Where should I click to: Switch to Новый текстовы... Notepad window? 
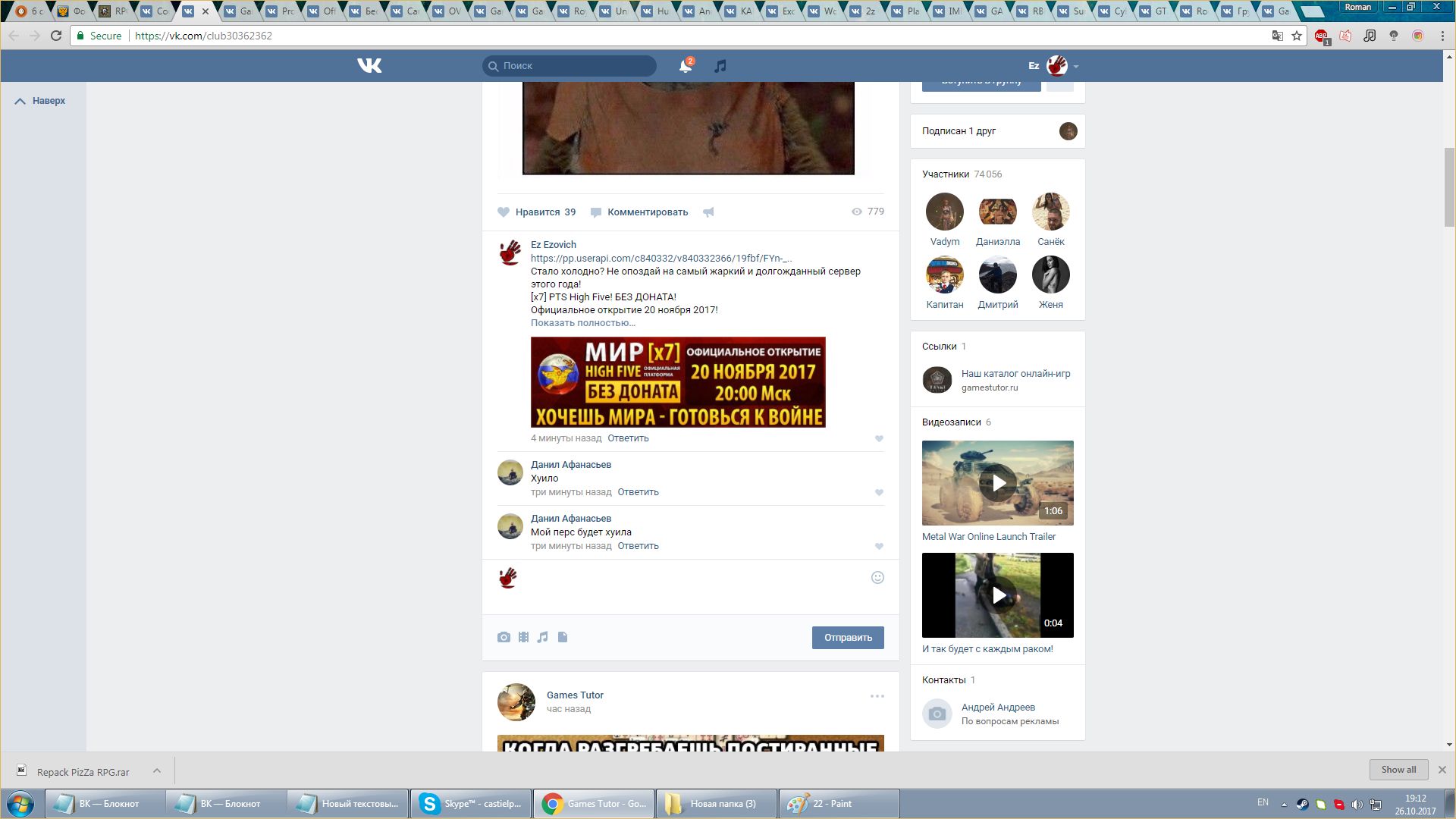(x=348, y=804)
